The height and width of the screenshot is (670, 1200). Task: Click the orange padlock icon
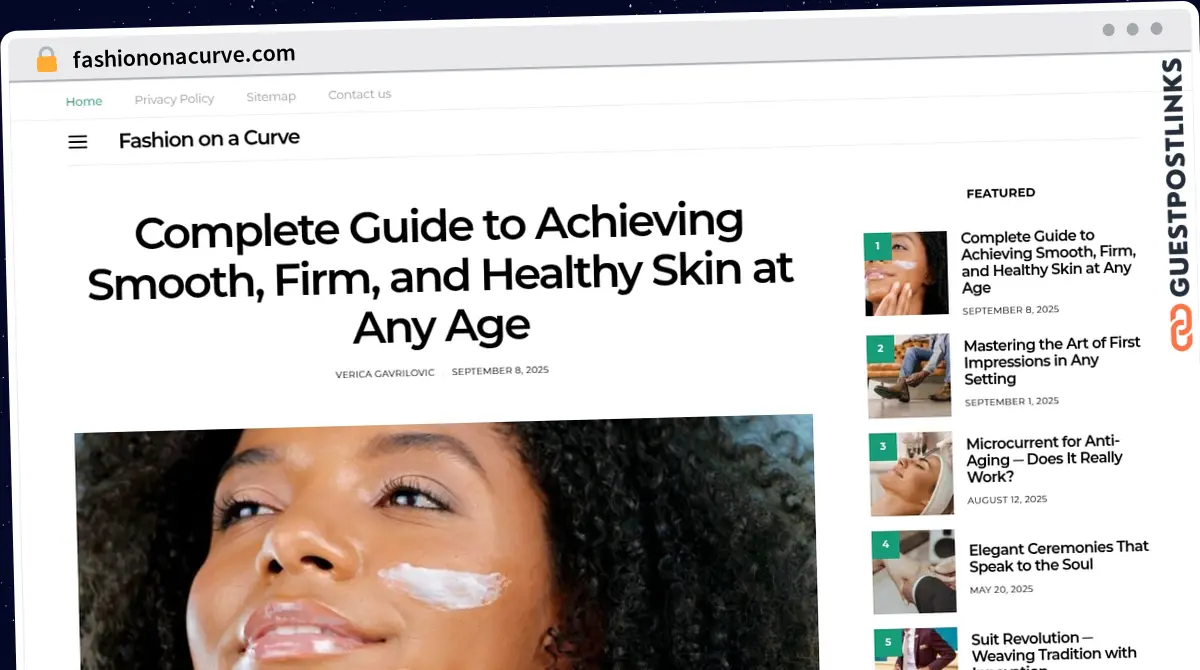[x=46, y=60]
